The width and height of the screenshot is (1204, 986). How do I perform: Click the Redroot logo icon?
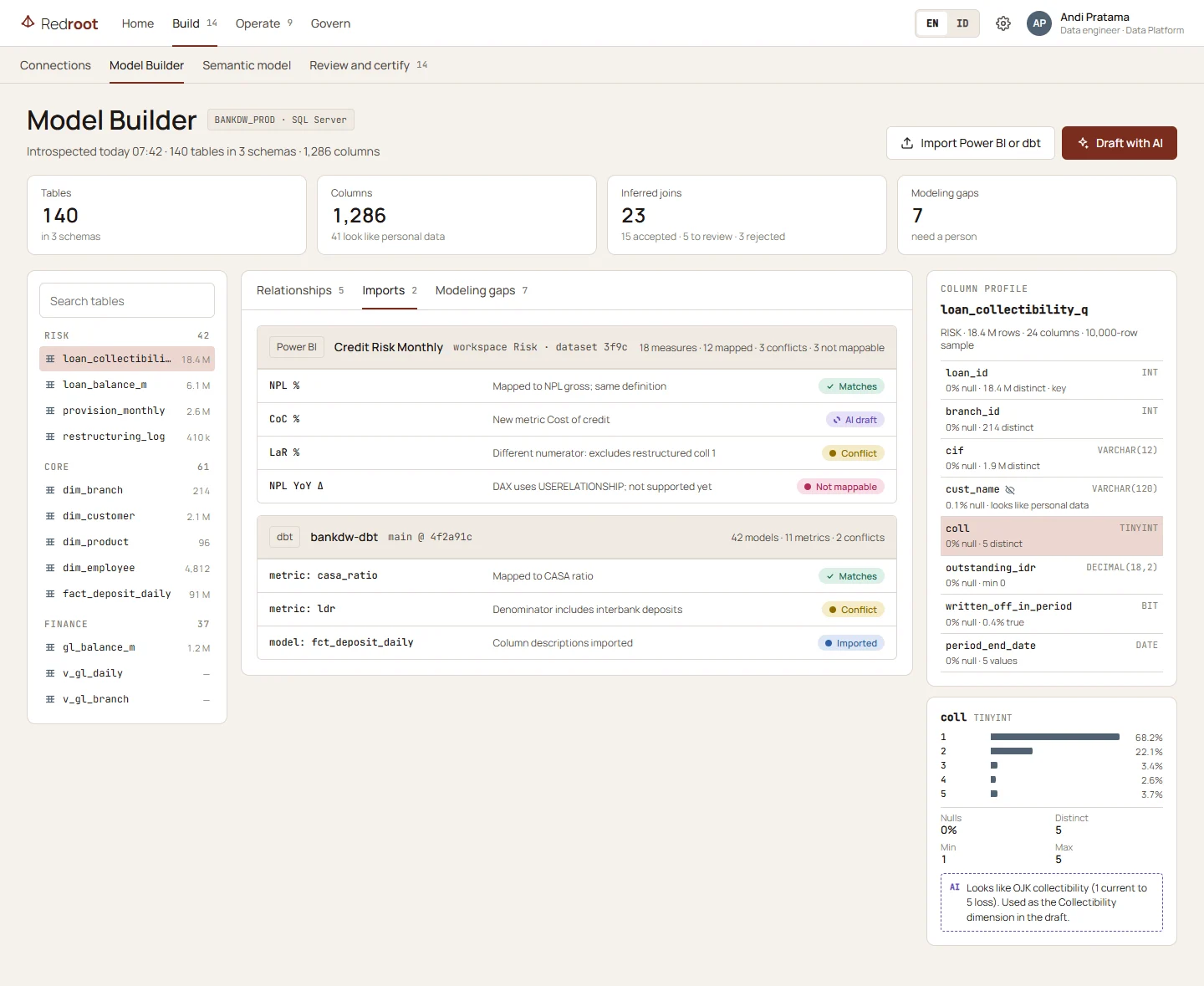pos(28,23)
